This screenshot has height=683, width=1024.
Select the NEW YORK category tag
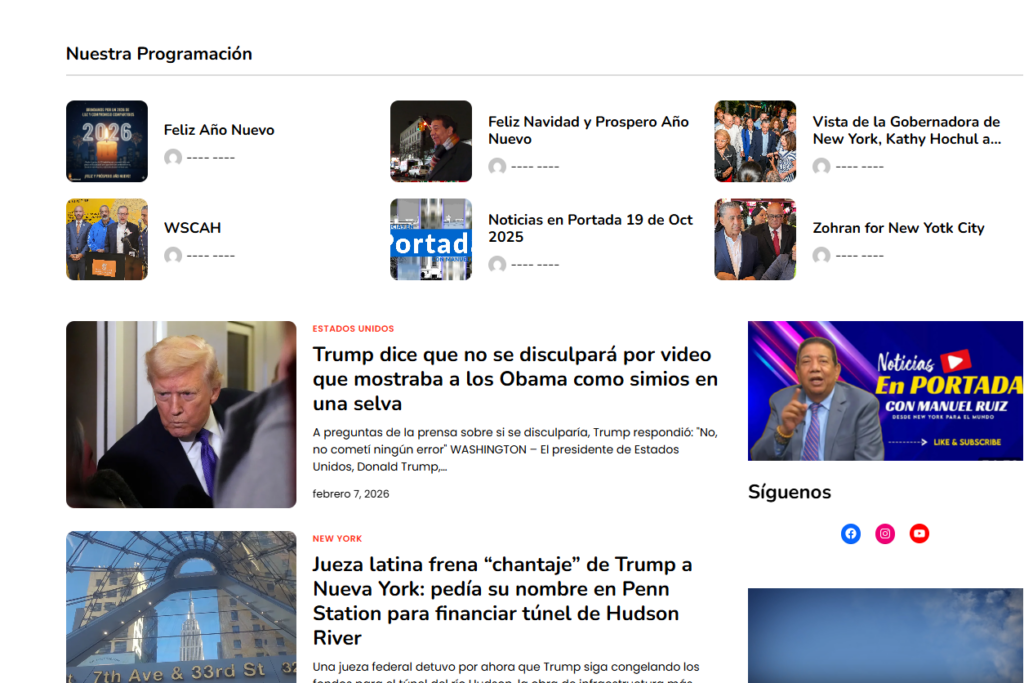[x=337, y=539]
